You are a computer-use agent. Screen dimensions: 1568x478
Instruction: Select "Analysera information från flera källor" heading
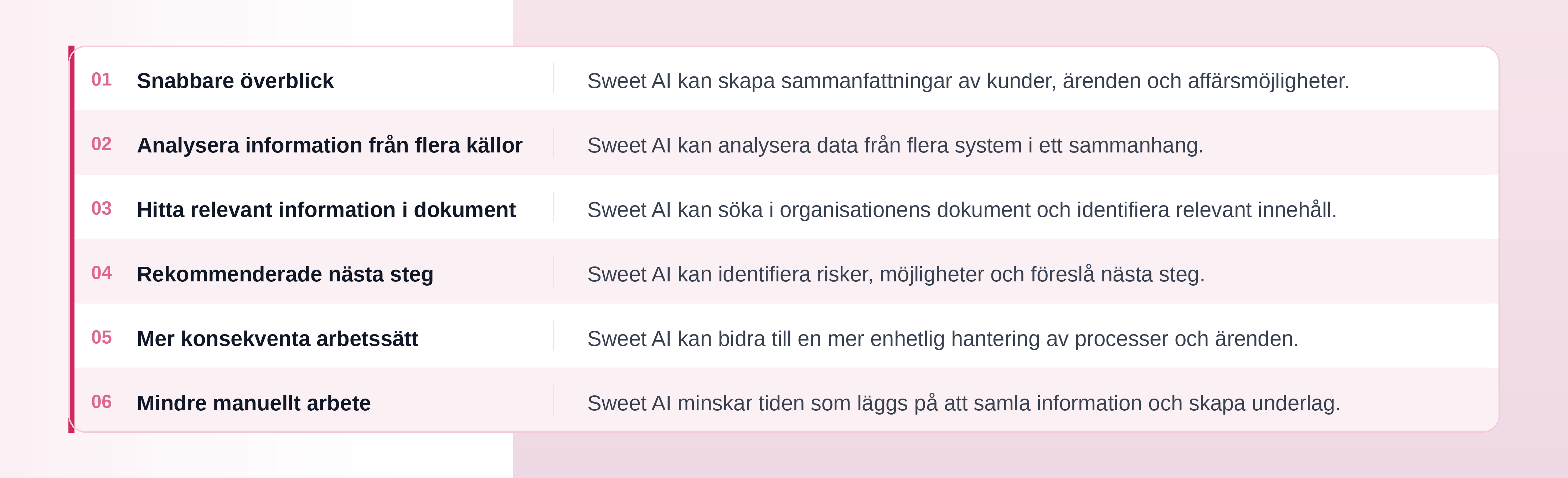click(329, 145)
